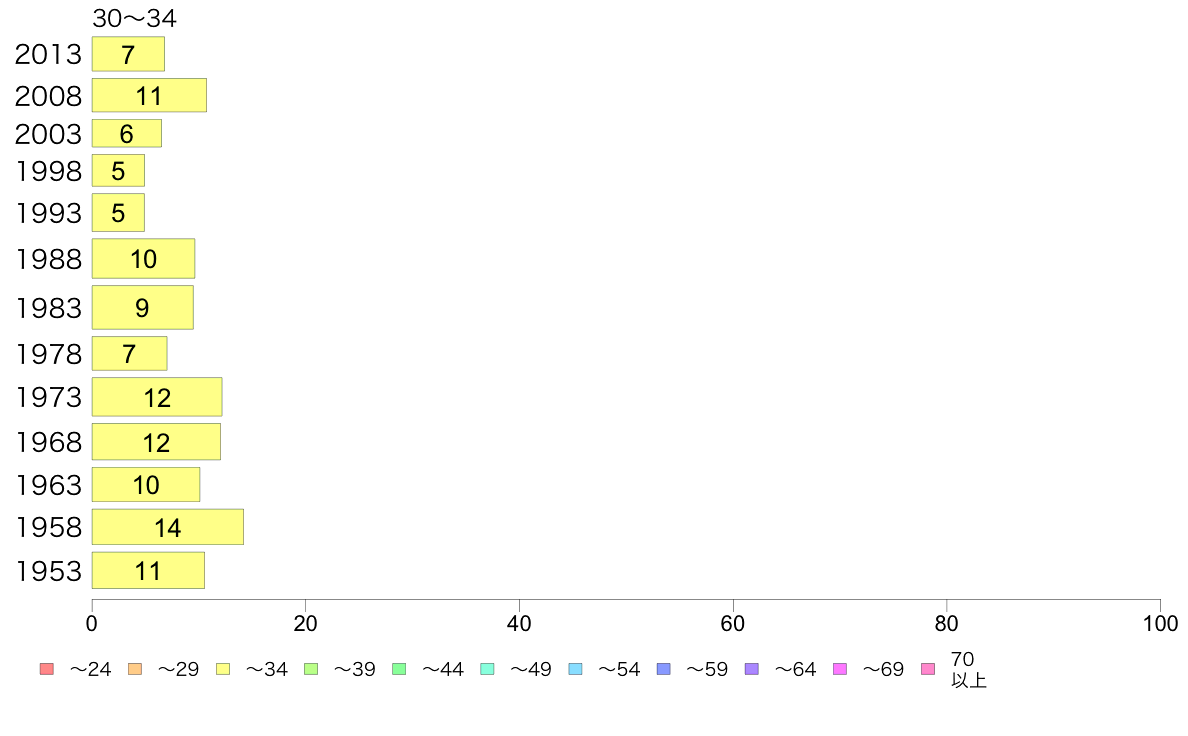Viewport: 1188px width, 736px height.
Task: Click the 1953 year label
Action: click(x=48, y=571)
